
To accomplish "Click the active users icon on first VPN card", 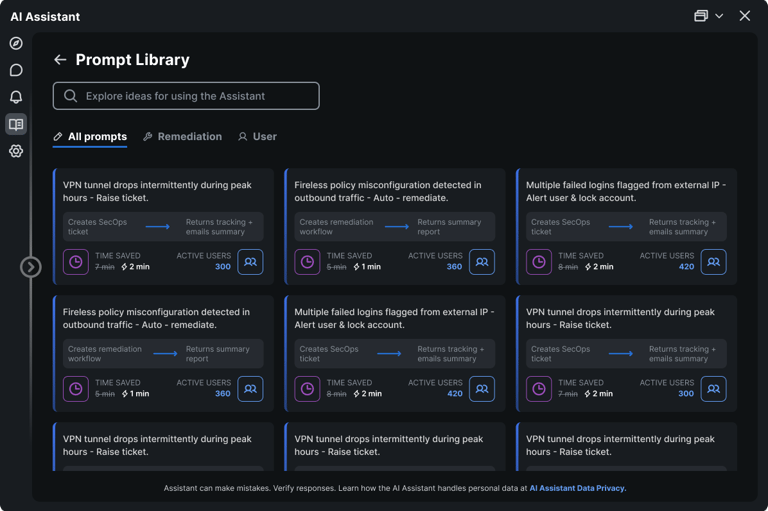I will 250,262.
